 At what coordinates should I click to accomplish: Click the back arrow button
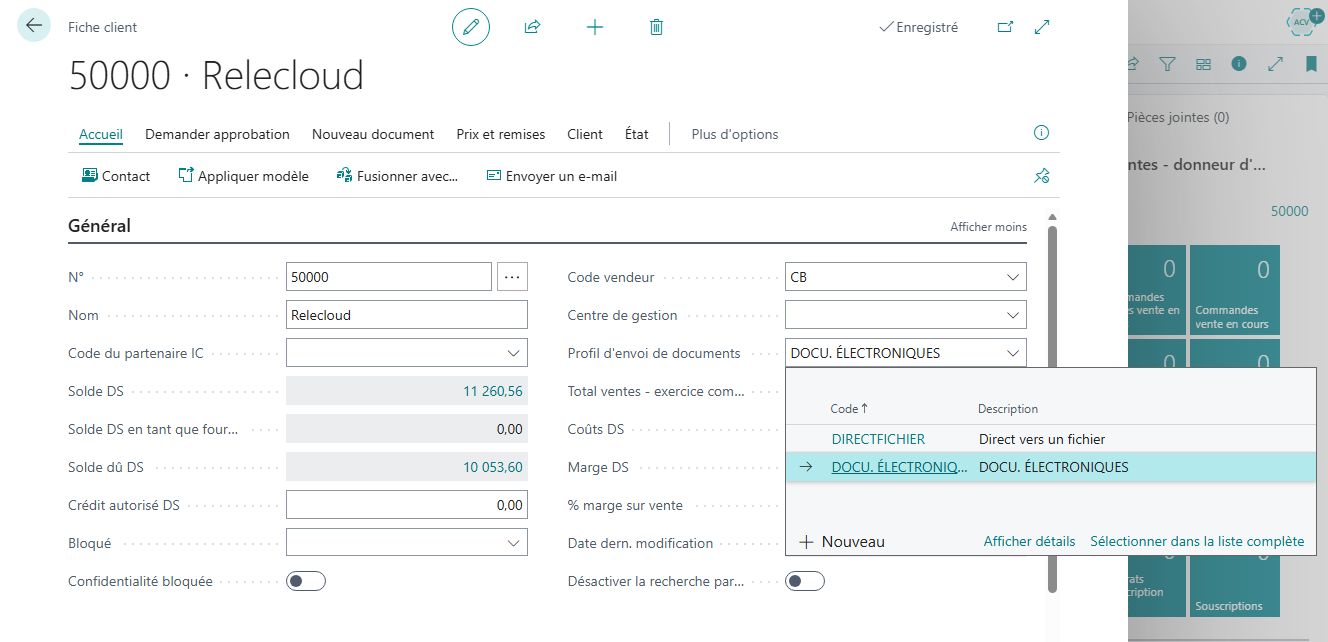click(34, 26)
